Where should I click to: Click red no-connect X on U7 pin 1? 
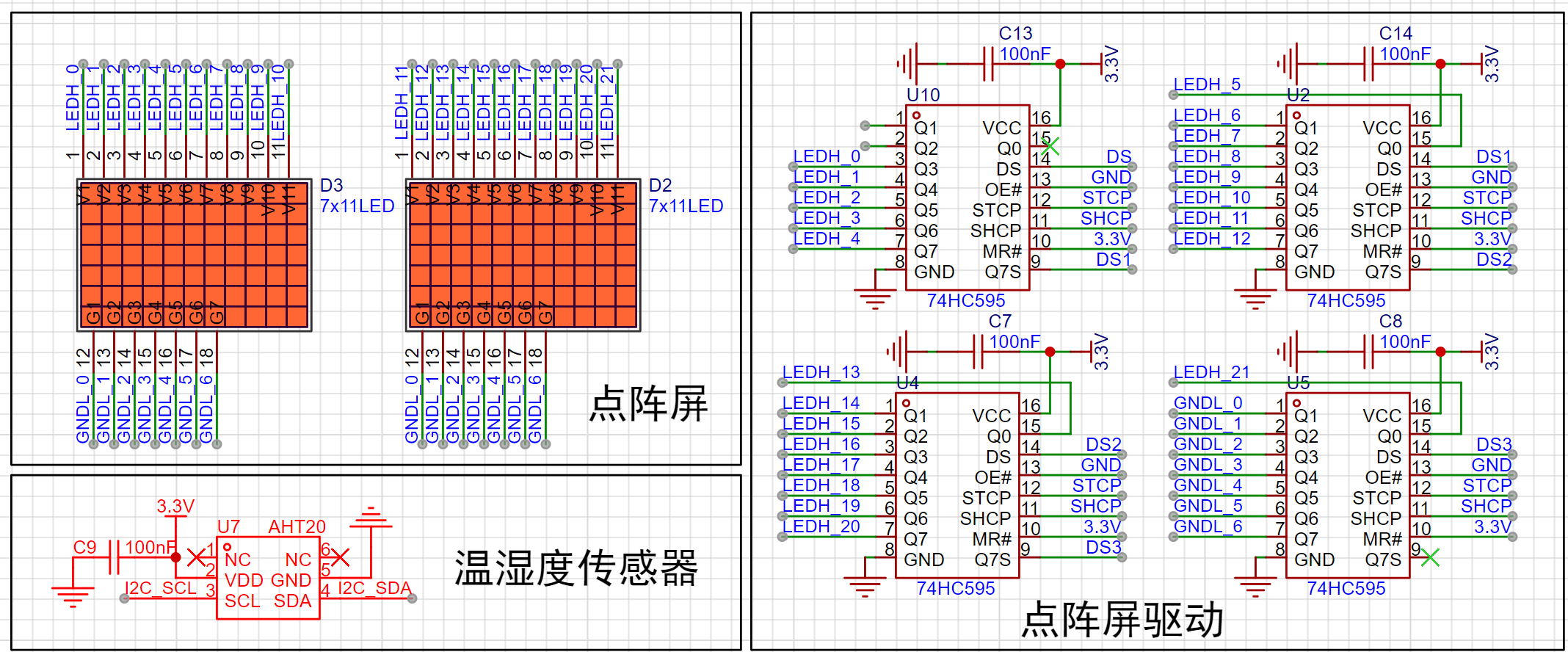point(196,557)
